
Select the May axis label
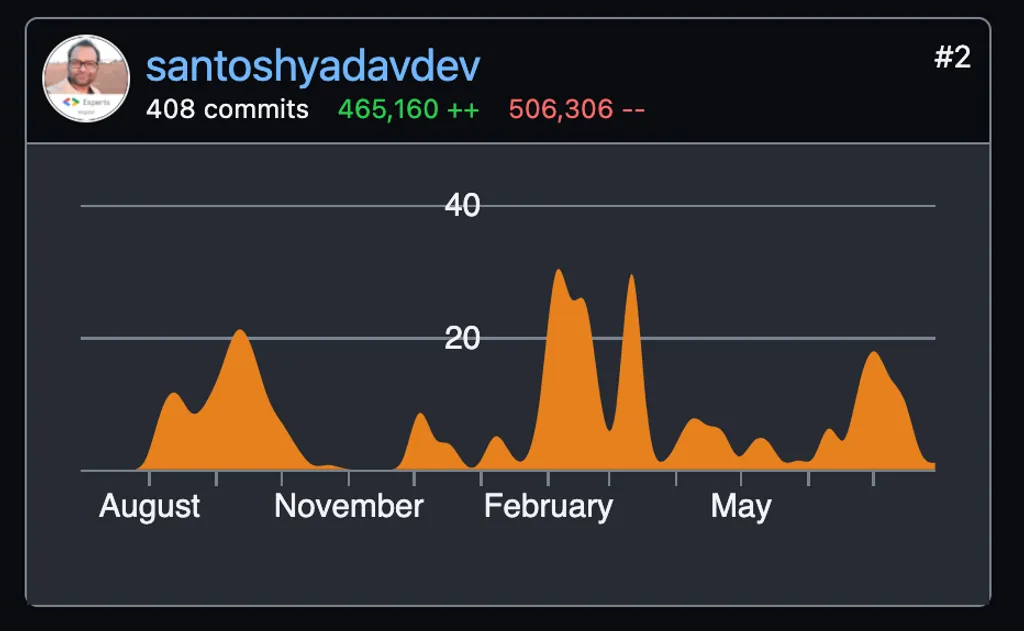point(740,508)
